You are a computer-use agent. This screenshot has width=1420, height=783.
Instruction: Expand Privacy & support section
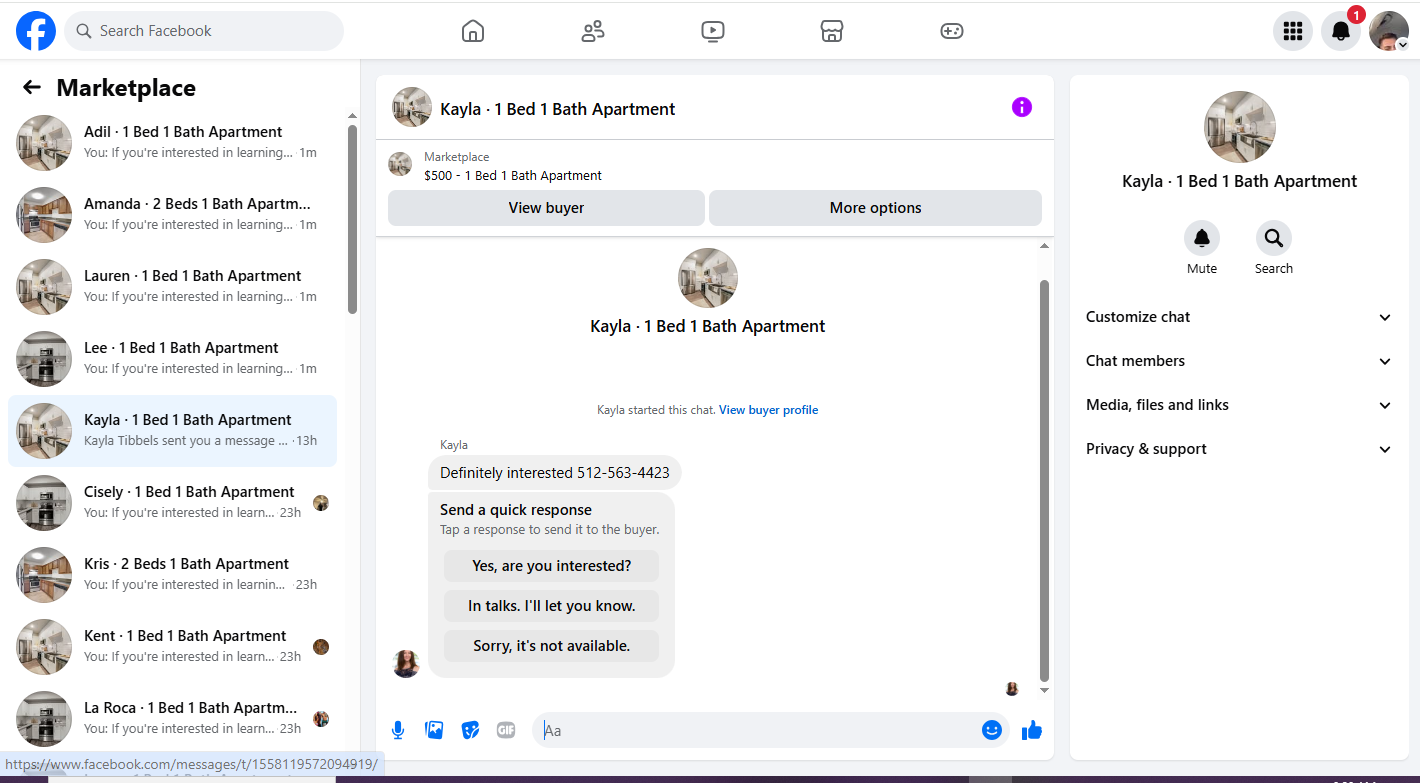[1239, 449]
